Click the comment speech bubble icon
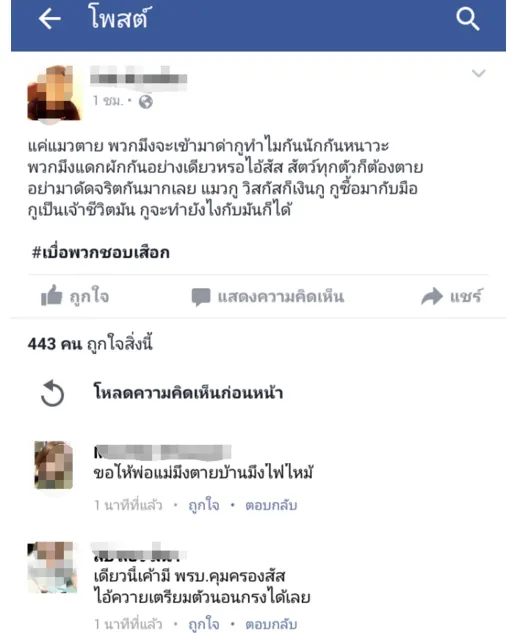Viewport: 511px width, 633px height. point(201,297)
